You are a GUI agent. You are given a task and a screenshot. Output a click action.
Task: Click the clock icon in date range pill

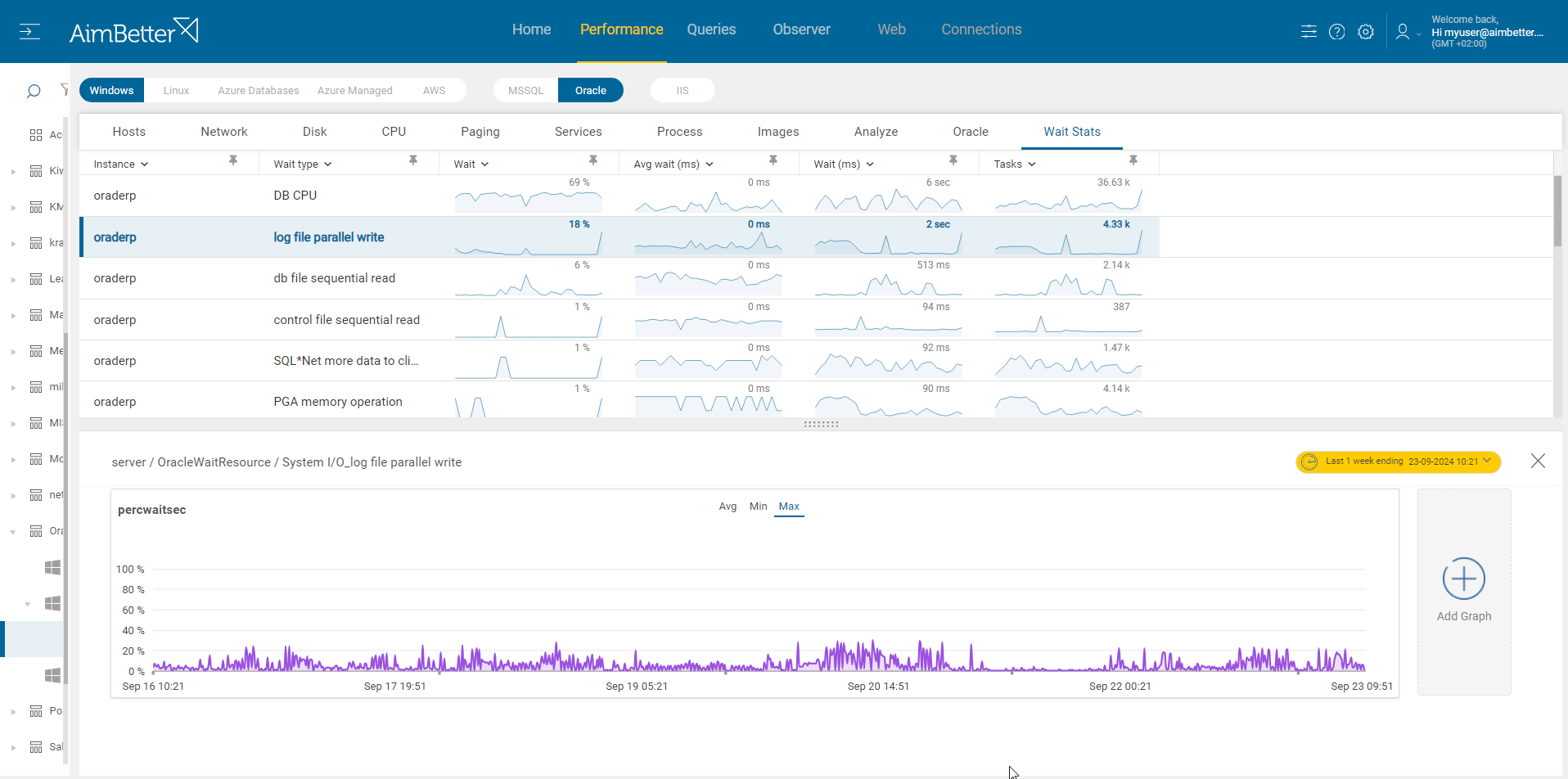1309,462
